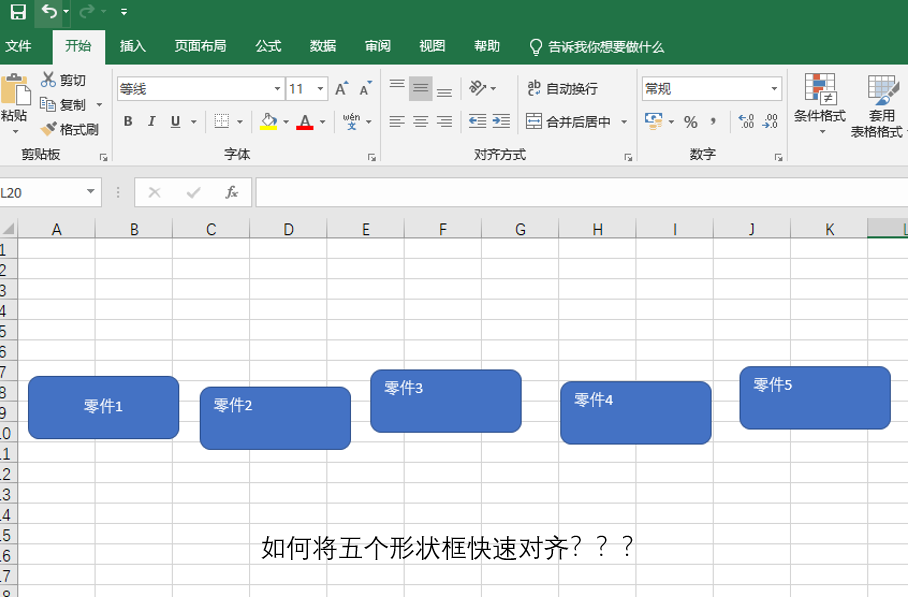Toggle bold formatting
This screenshot has height=609, width=908.
pos(128,121)
